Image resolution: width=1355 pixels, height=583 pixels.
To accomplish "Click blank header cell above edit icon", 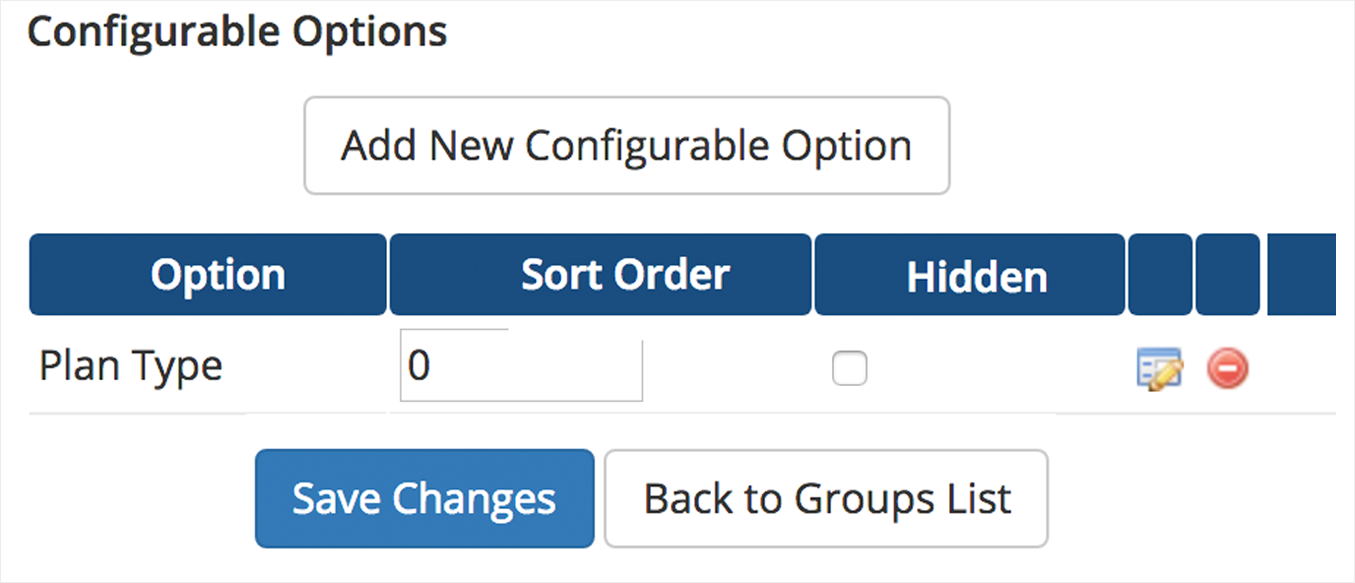I will tap(1160, 275).
